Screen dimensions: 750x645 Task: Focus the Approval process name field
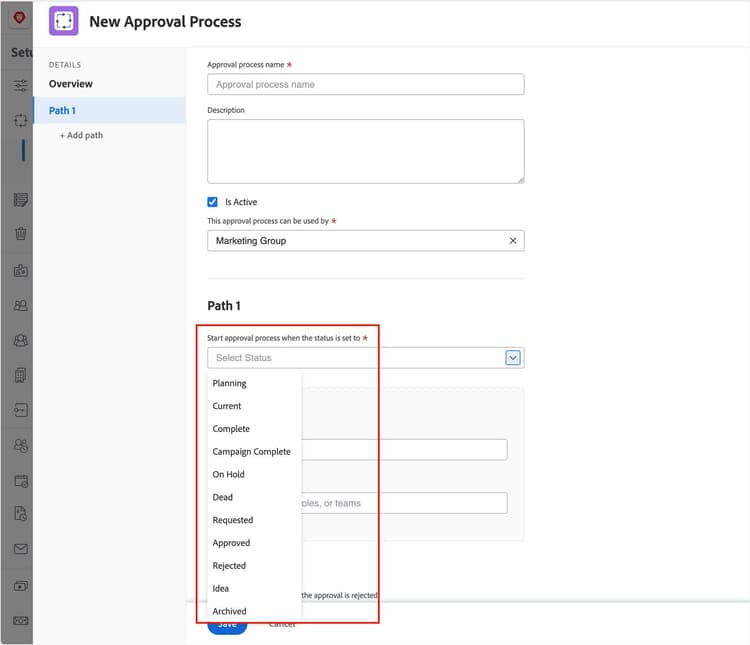click(365, 85)
